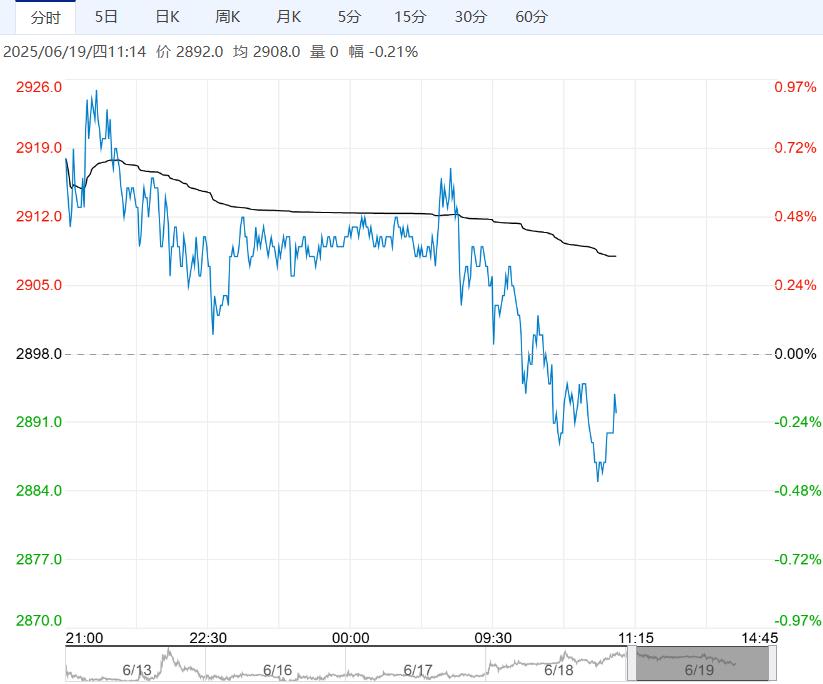Select the 6/16 segment in the navigator
The image size is (823, 684).
(x=277, y=669)
